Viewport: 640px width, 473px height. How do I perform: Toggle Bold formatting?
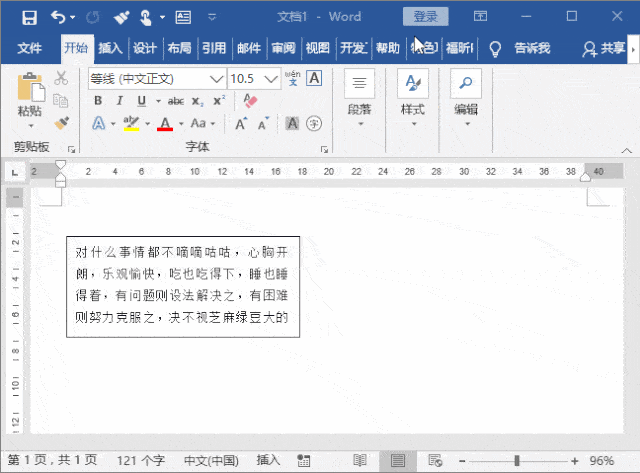pyautogui.click(x=98, y=100)
